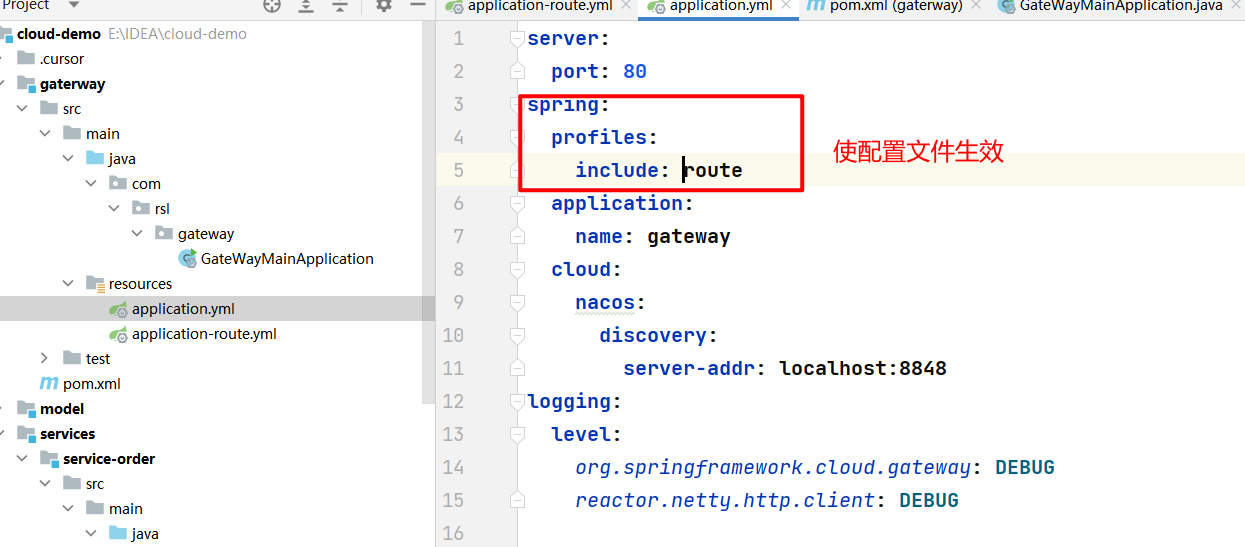Hide the Project tool window
Screen dimensions: 1245x547
pyautogui.click(x=418, y=5)
